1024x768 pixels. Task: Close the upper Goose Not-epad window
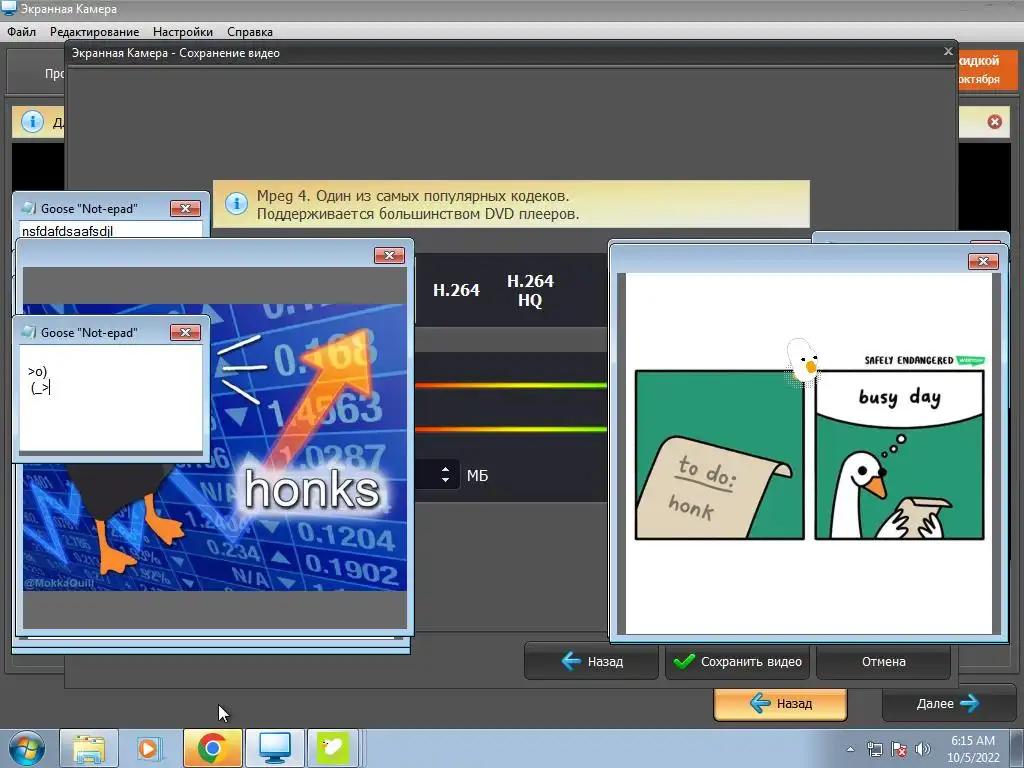coord(185,208)
